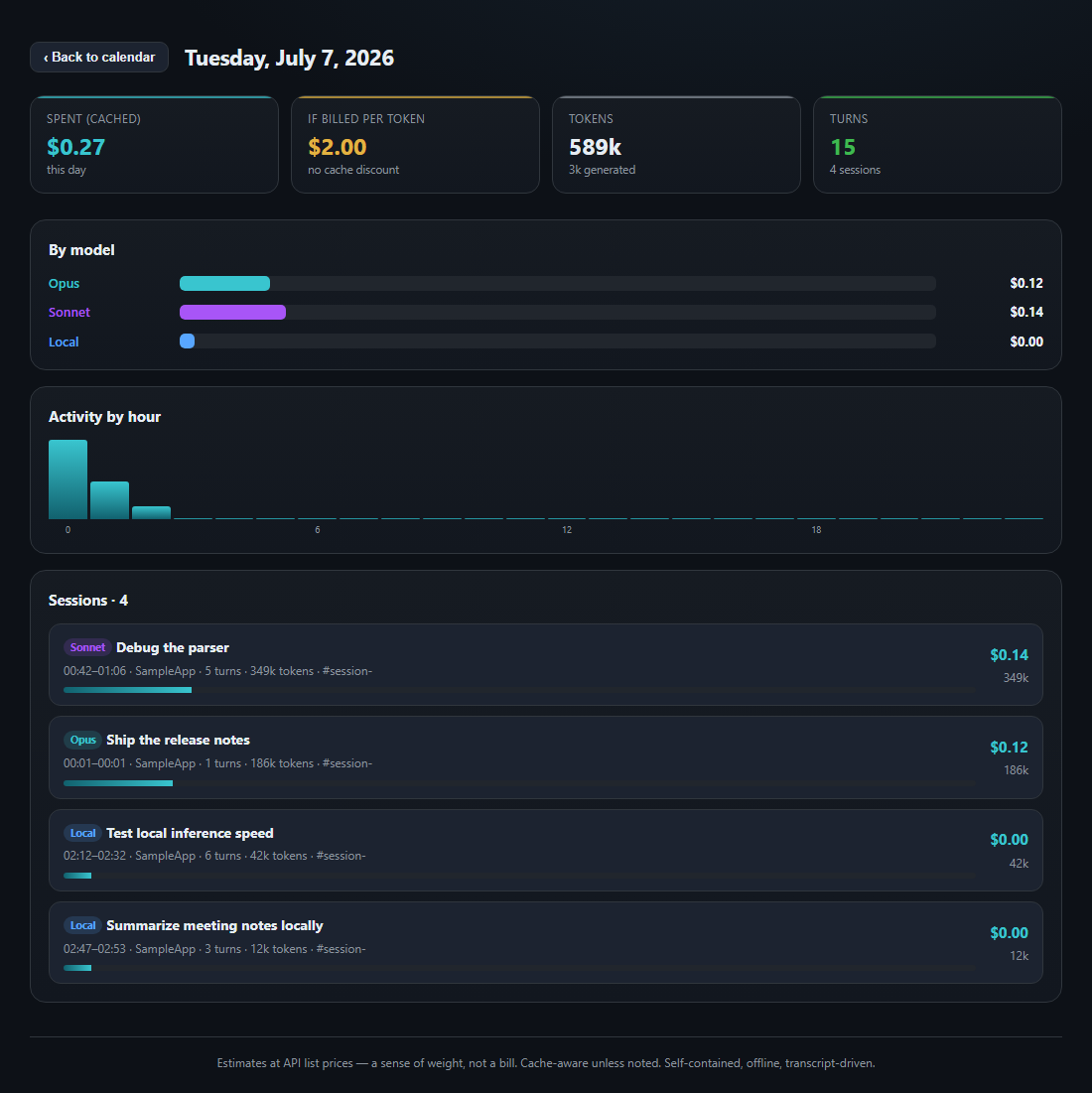Click the 12 hour axis label
This screenshot has height=1093, width=1092.
(x=567, y=530)
